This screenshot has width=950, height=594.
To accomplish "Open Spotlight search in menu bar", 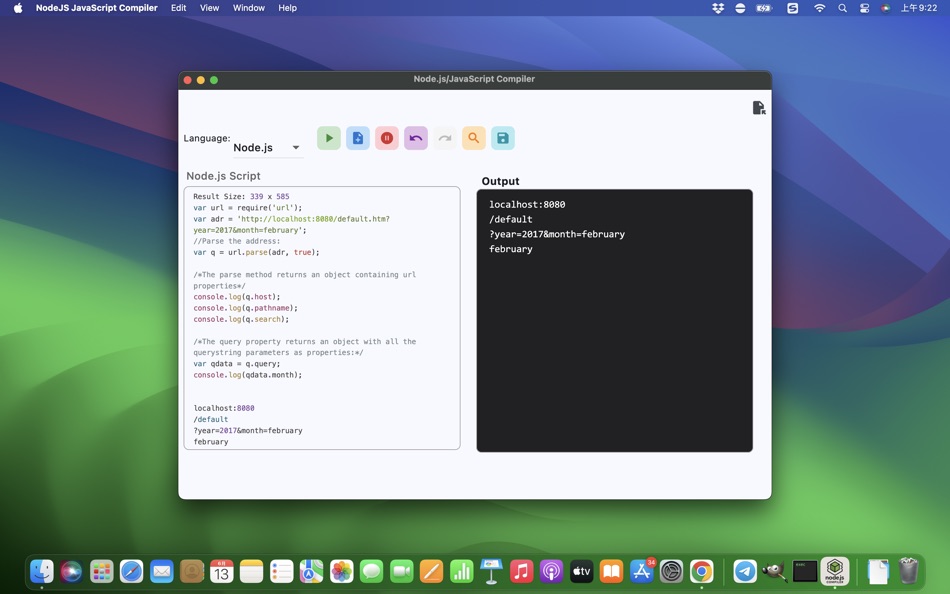I will click(842, 8).
